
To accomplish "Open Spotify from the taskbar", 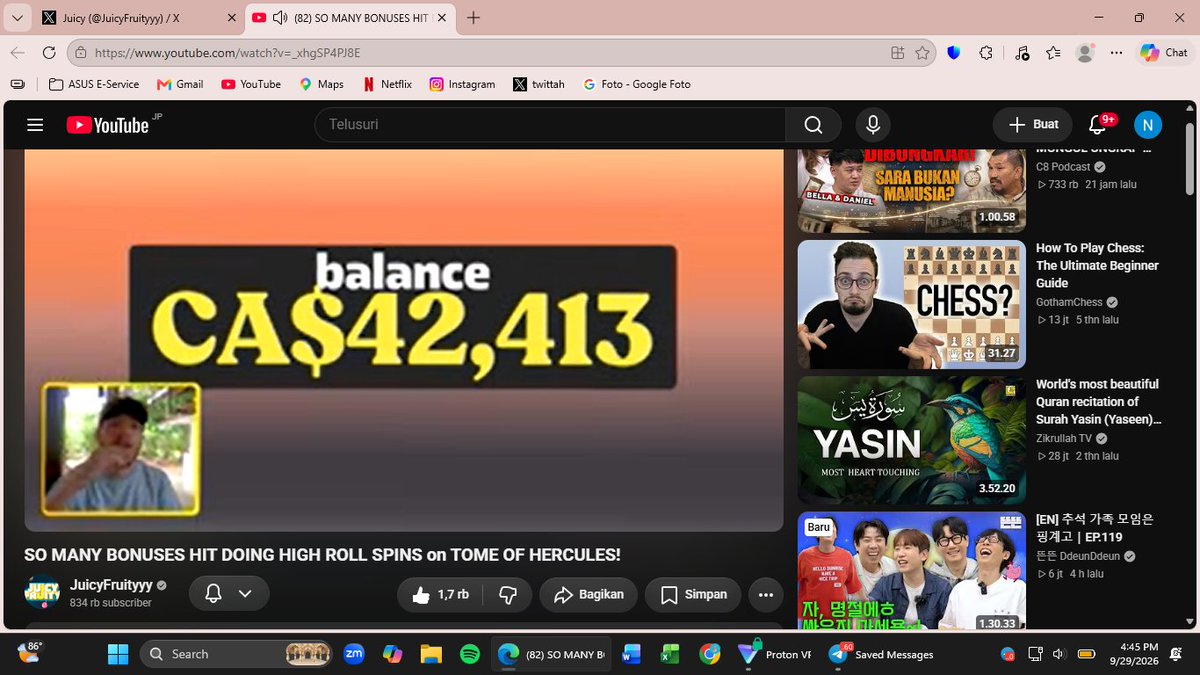I will coord(470,654).
